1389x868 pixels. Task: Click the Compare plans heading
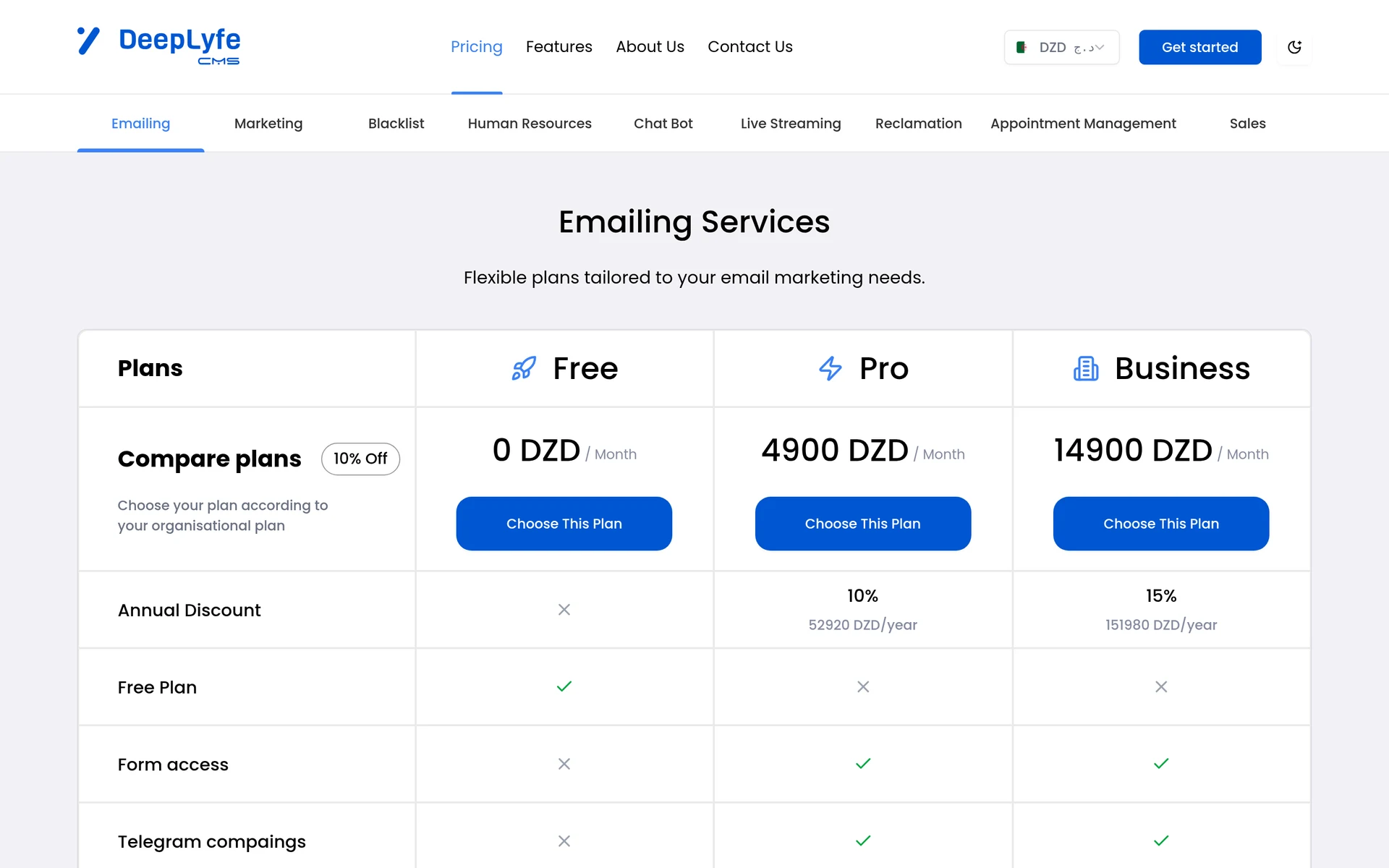(x=210, y=459)
